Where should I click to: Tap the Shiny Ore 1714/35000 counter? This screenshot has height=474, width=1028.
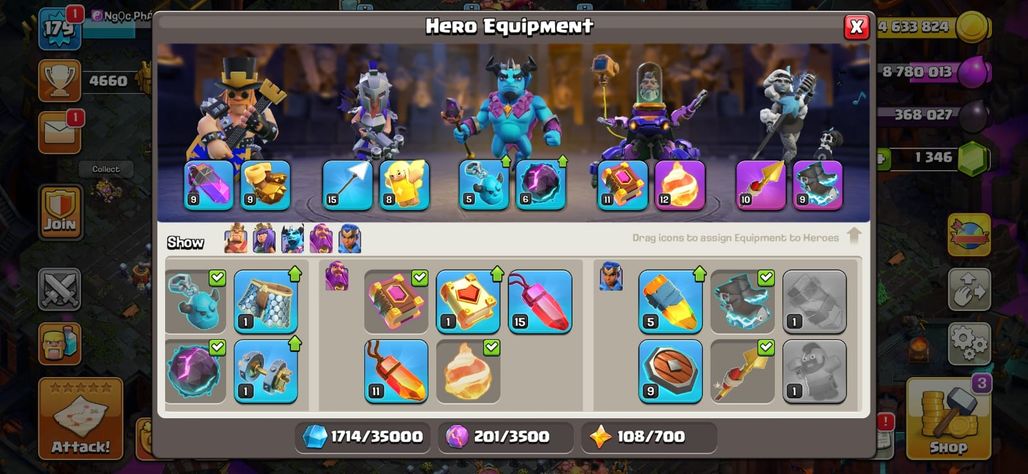click(362, 437)
